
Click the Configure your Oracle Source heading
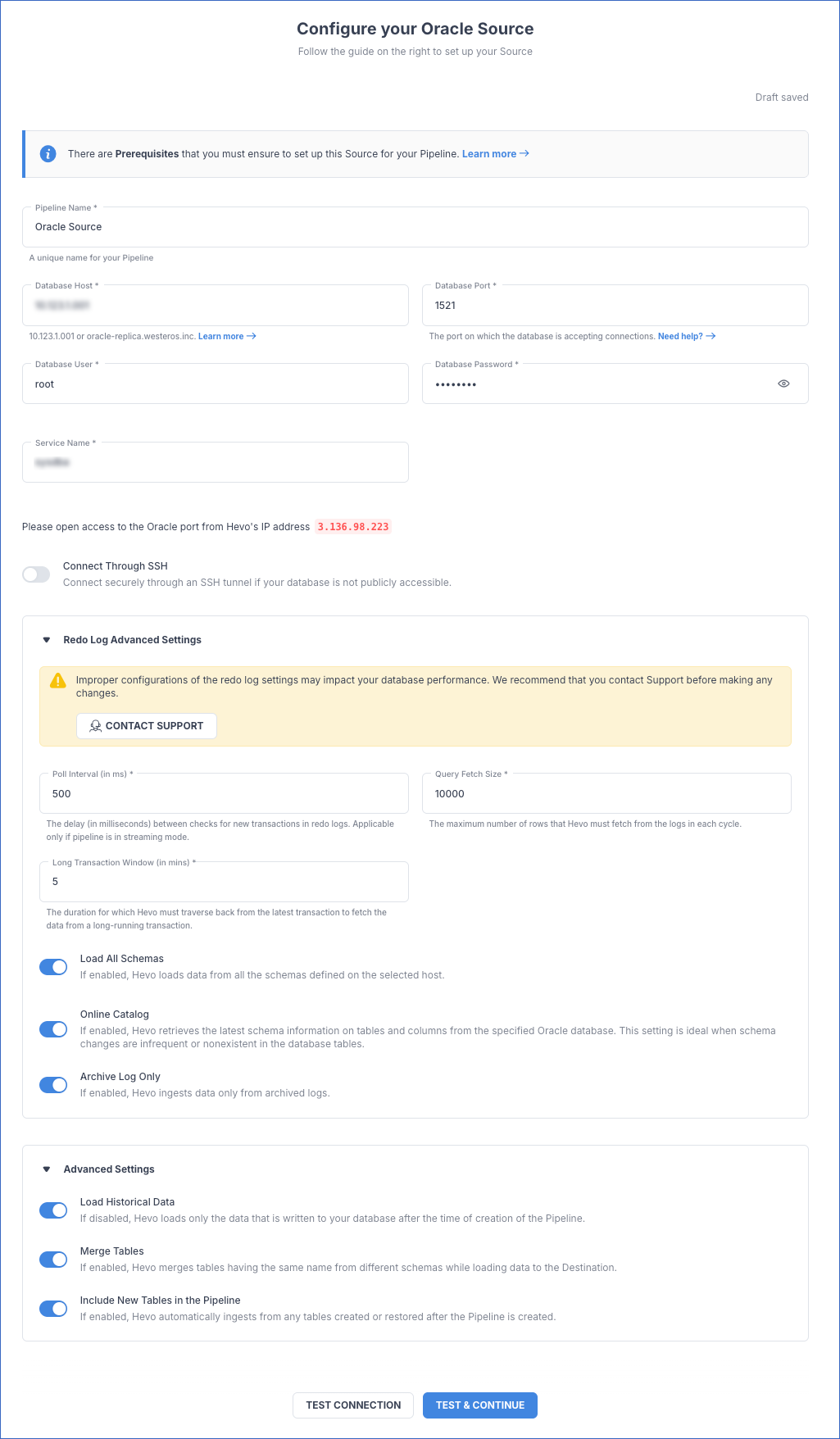415,29
